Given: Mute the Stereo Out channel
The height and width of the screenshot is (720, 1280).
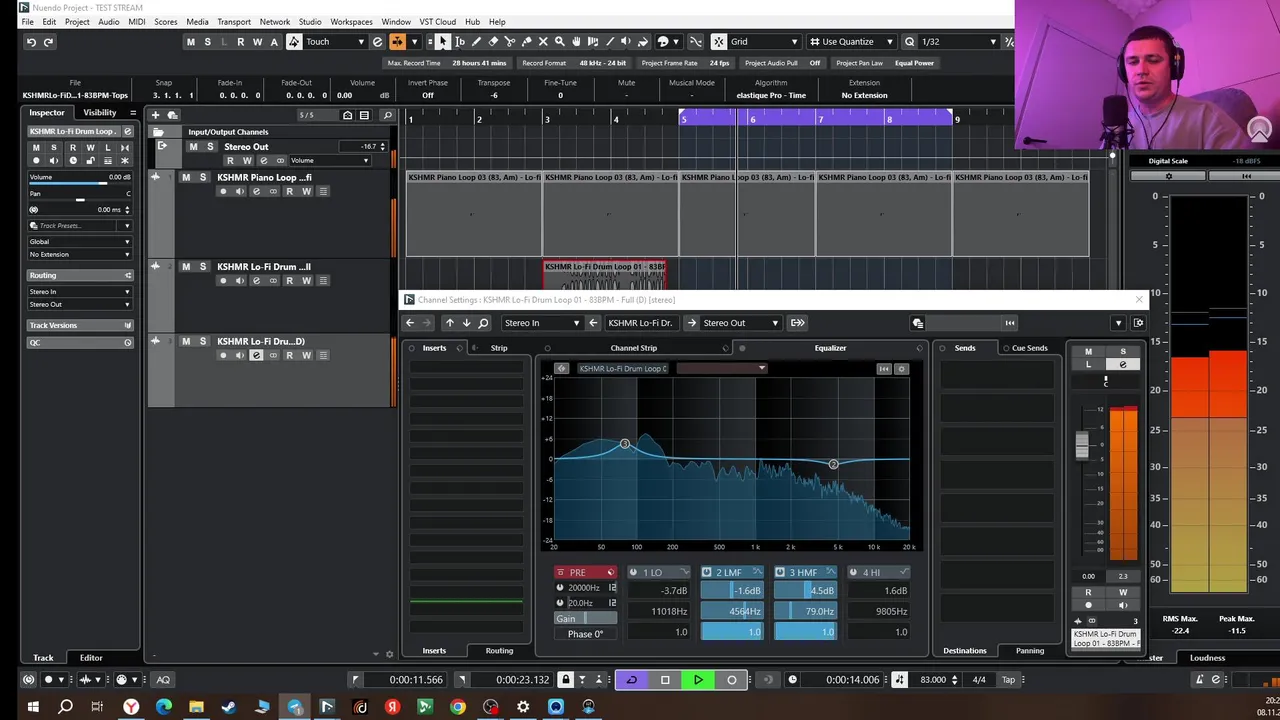Looking at the screenshot, I should coord(193,147).
